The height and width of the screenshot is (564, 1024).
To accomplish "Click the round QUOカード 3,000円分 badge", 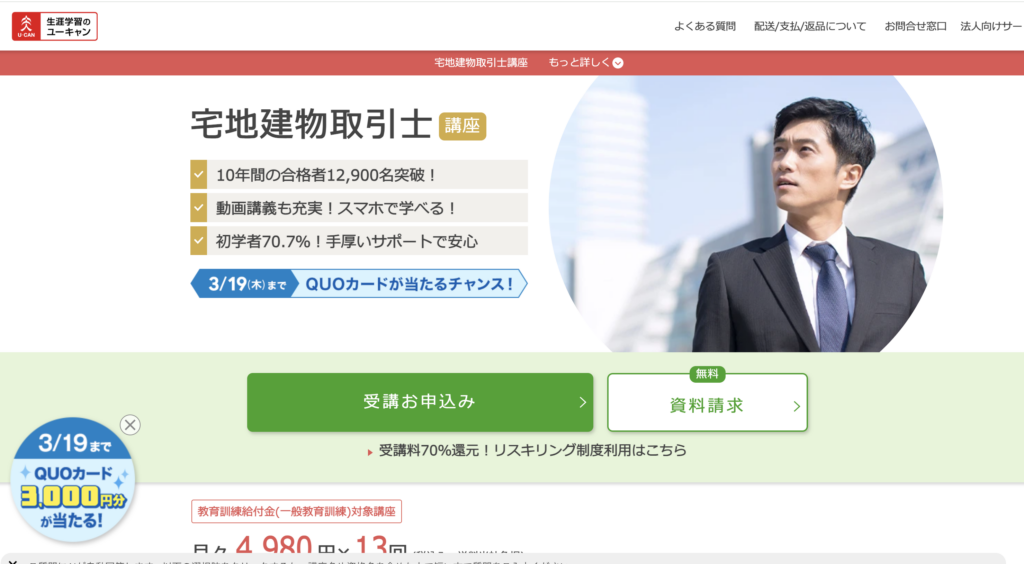I will [x=72, y=480].
